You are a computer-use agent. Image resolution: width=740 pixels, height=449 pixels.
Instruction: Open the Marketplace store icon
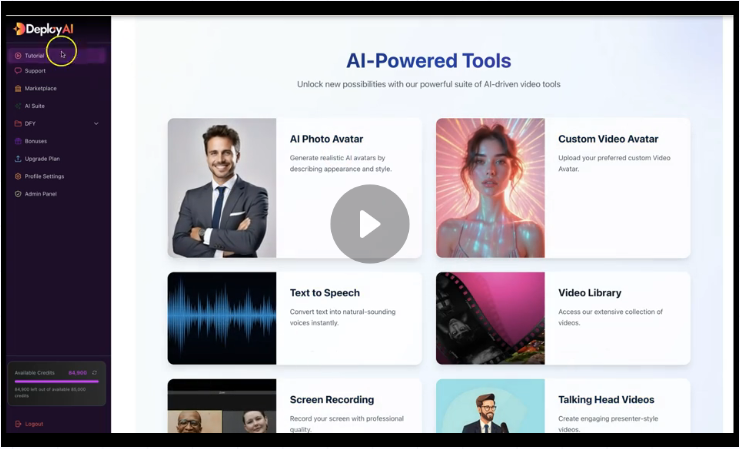pos(18,88)
